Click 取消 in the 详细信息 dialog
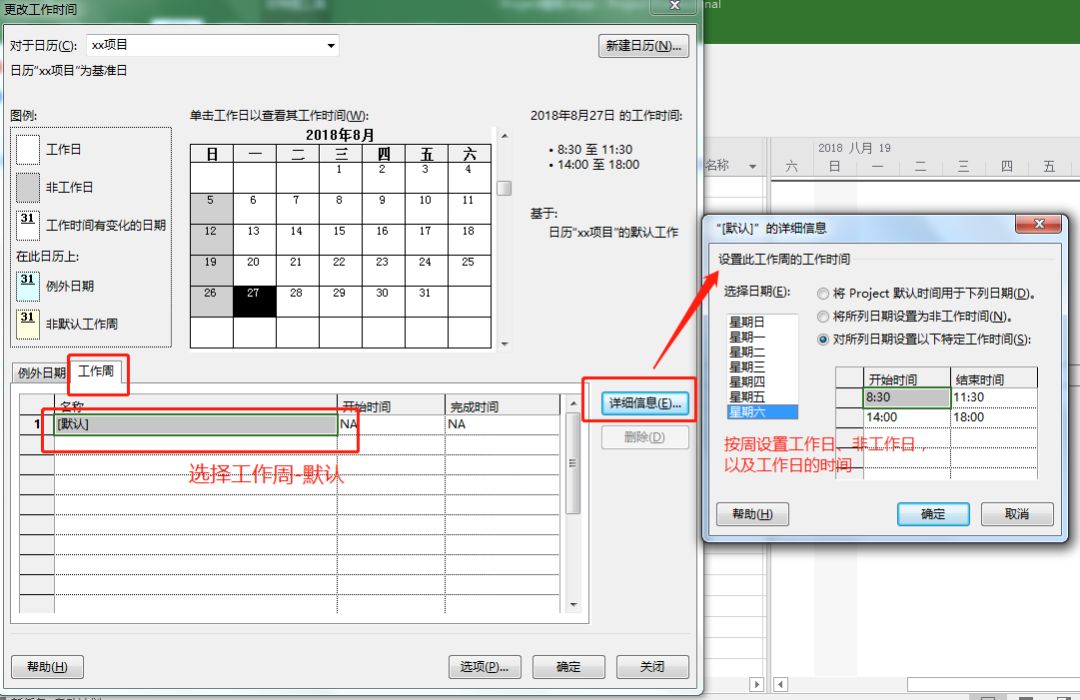Viewport: 1080px width, 700px height. [x=1017, y=514]
